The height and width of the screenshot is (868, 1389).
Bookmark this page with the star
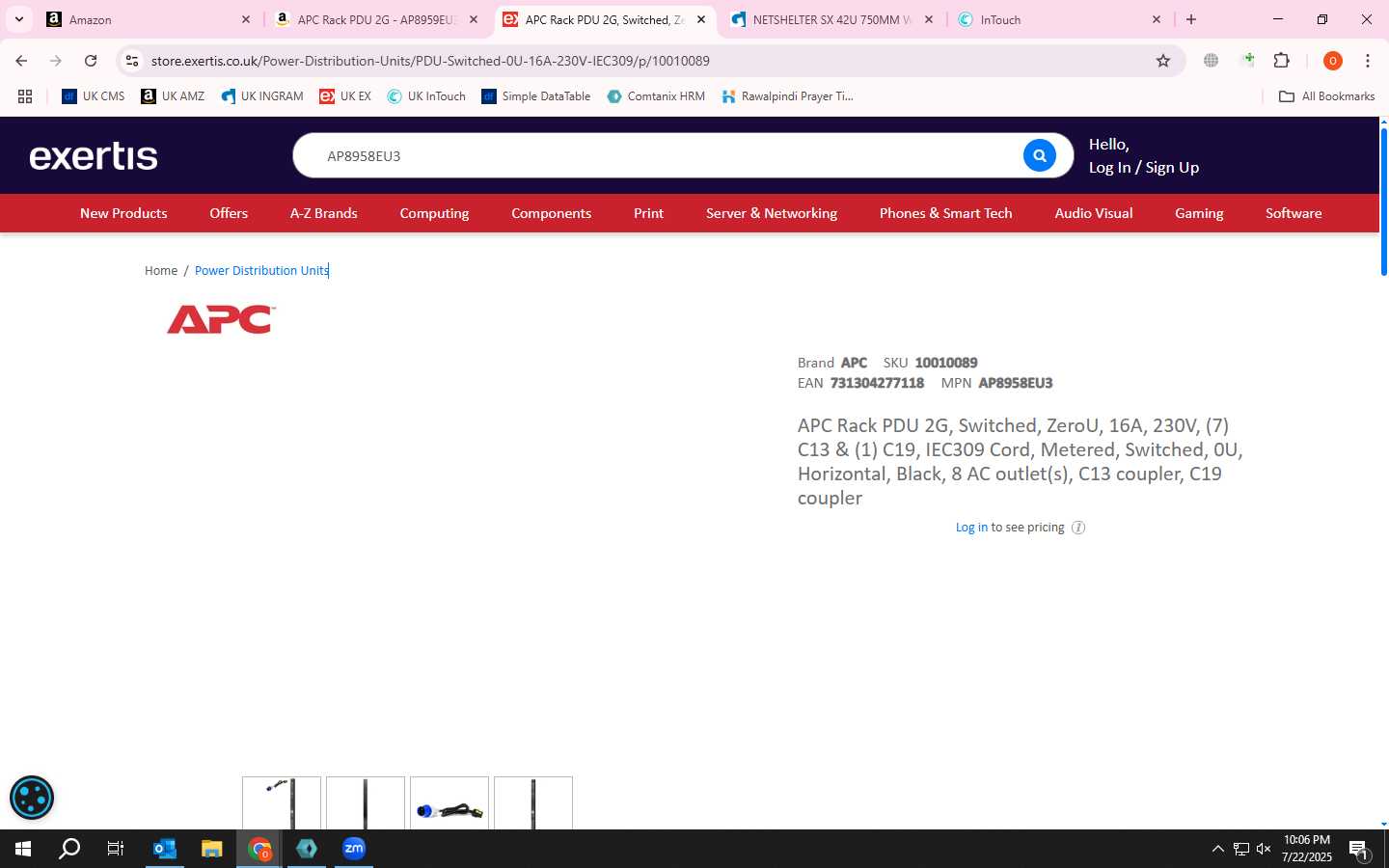tap(1163, 61)
